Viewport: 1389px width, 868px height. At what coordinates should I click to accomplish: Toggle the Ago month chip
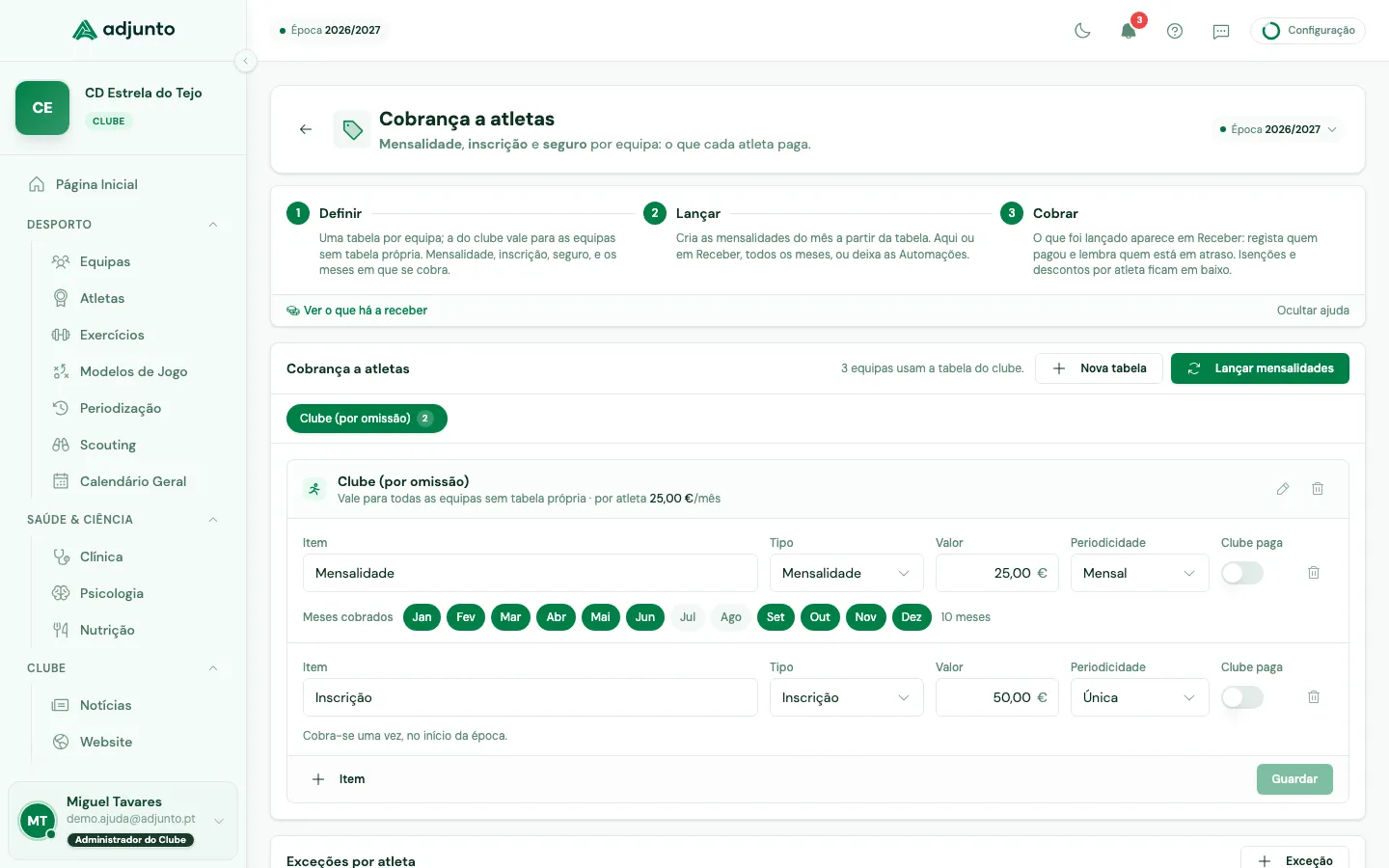[x=731, y=617]
